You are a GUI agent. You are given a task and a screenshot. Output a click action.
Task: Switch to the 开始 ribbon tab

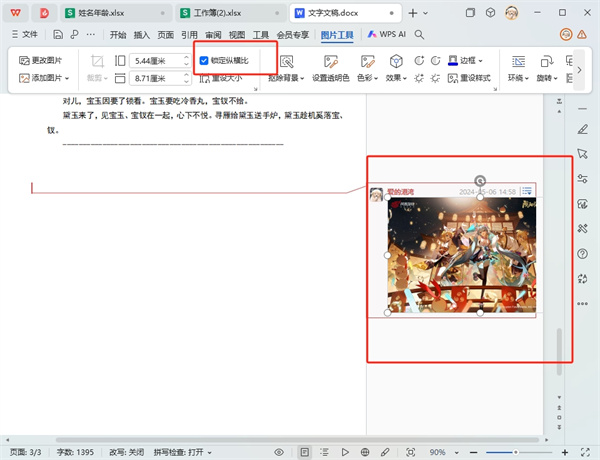tap(118, 35)
